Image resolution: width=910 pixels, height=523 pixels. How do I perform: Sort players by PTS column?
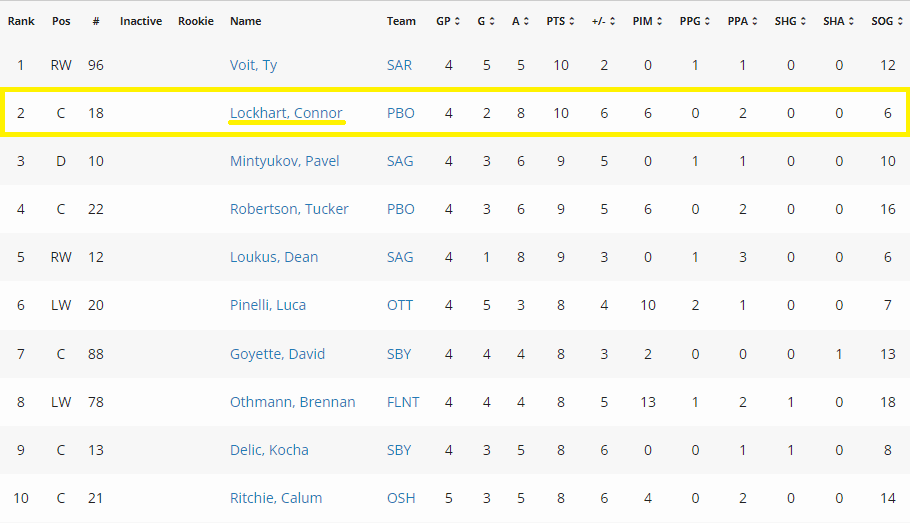tap(560, 21)
